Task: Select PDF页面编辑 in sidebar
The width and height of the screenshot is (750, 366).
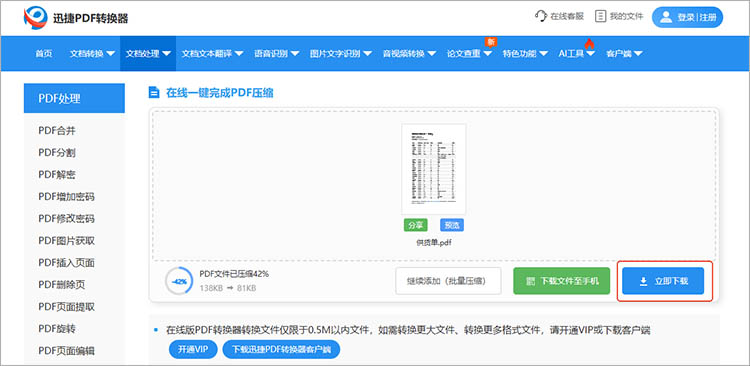Action: pos(66,351)
